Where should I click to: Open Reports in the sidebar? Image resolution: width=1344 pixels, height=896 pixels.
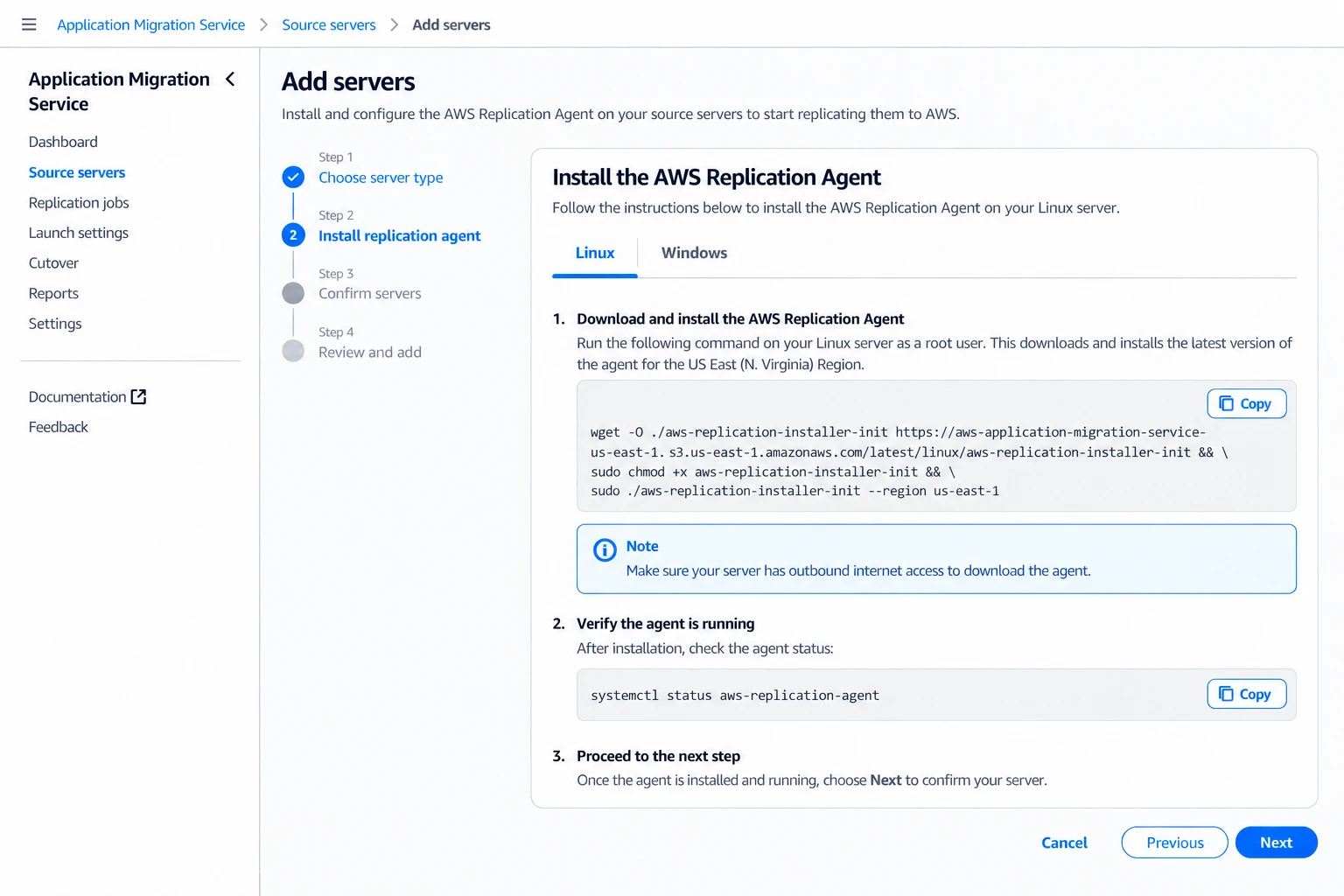(53, 293)
